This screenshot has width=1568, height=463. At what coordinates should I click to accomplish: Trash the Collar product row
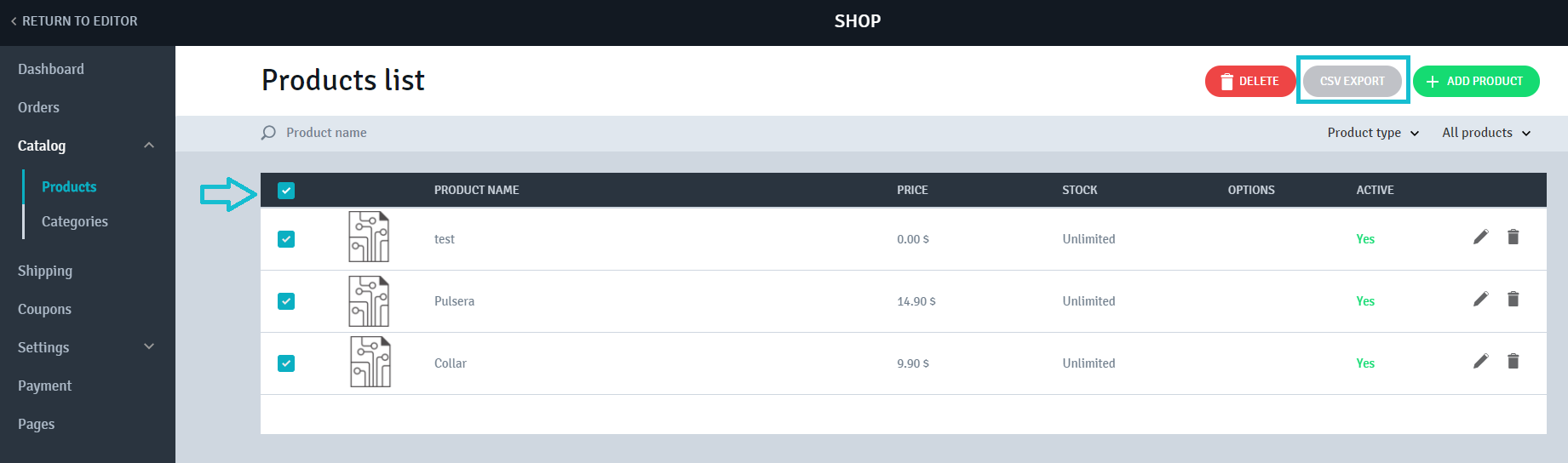tap(1513, 361)
